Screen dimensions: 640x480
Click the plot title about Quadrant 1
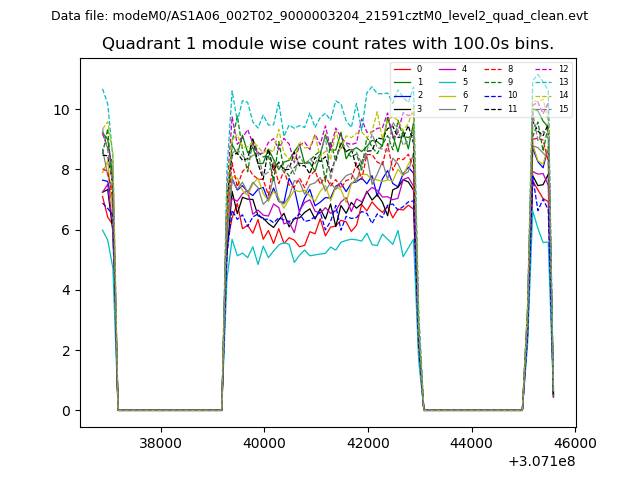328,44
